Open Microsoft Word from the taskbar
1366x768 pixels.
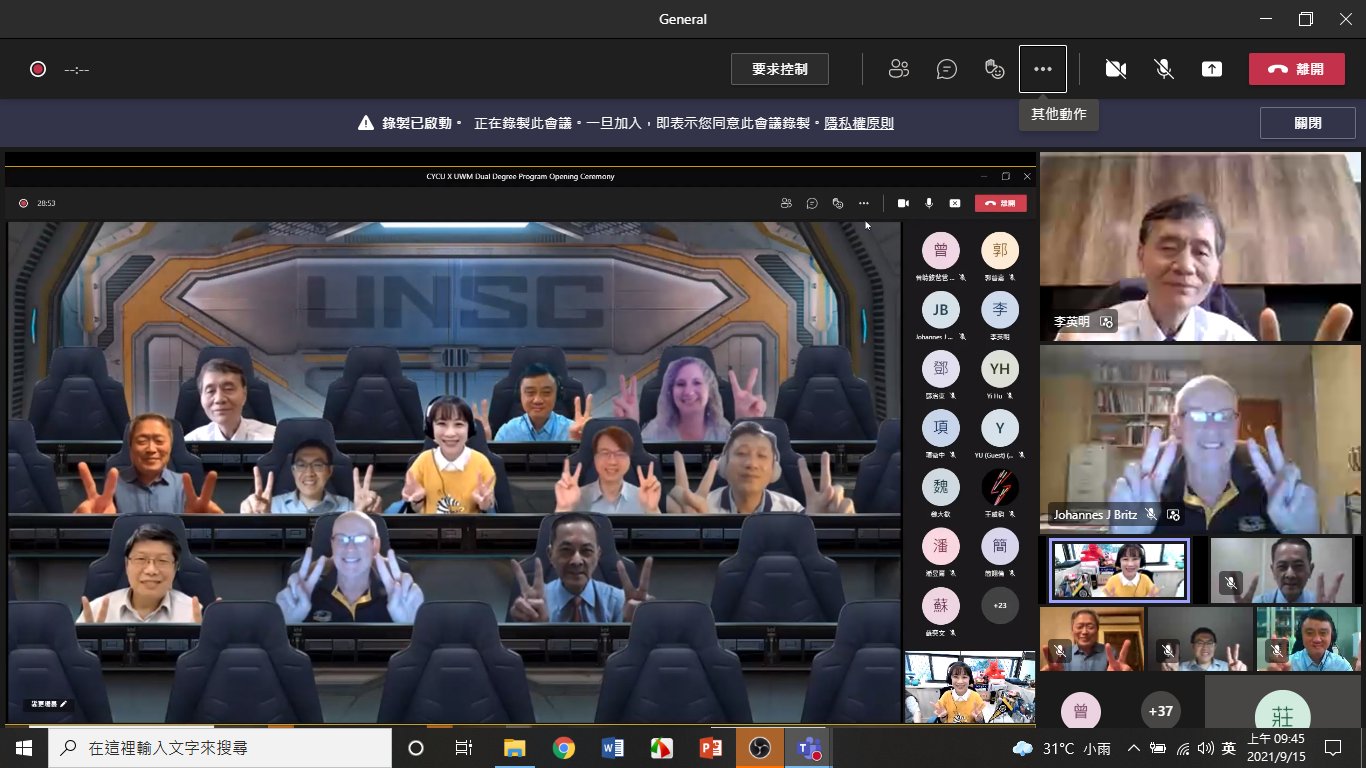[x=613, y=748]
